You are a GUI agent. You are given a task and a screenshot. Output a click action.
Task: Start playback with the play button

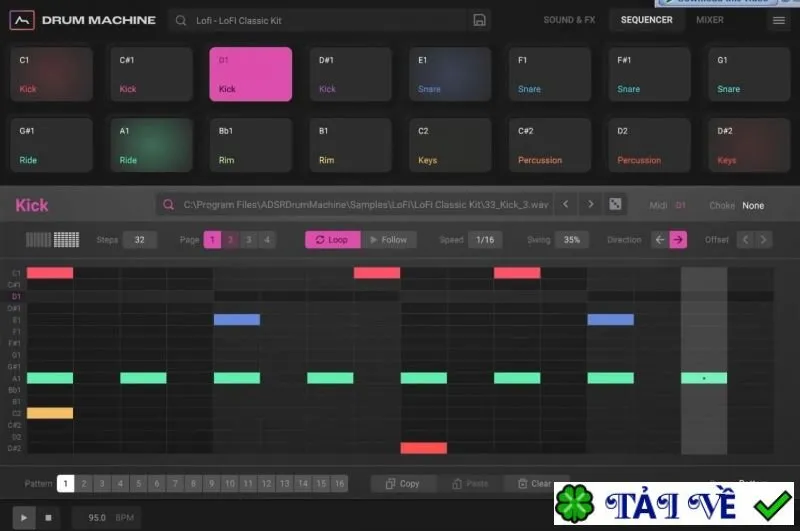[24, 518]
